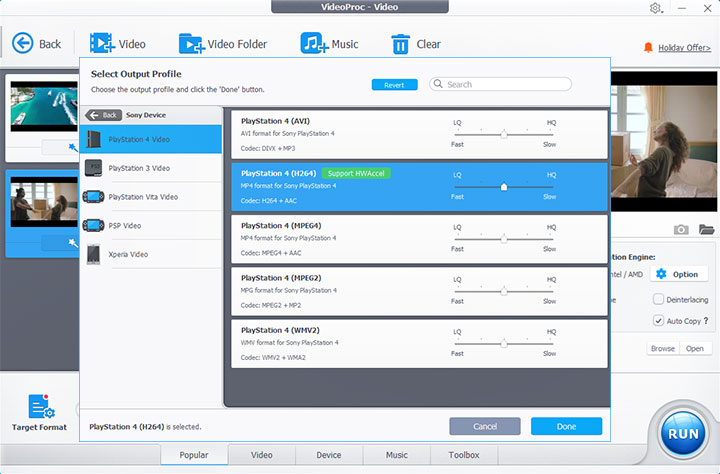Select the aerial boat video thumbnail

(x=44, y=106)
